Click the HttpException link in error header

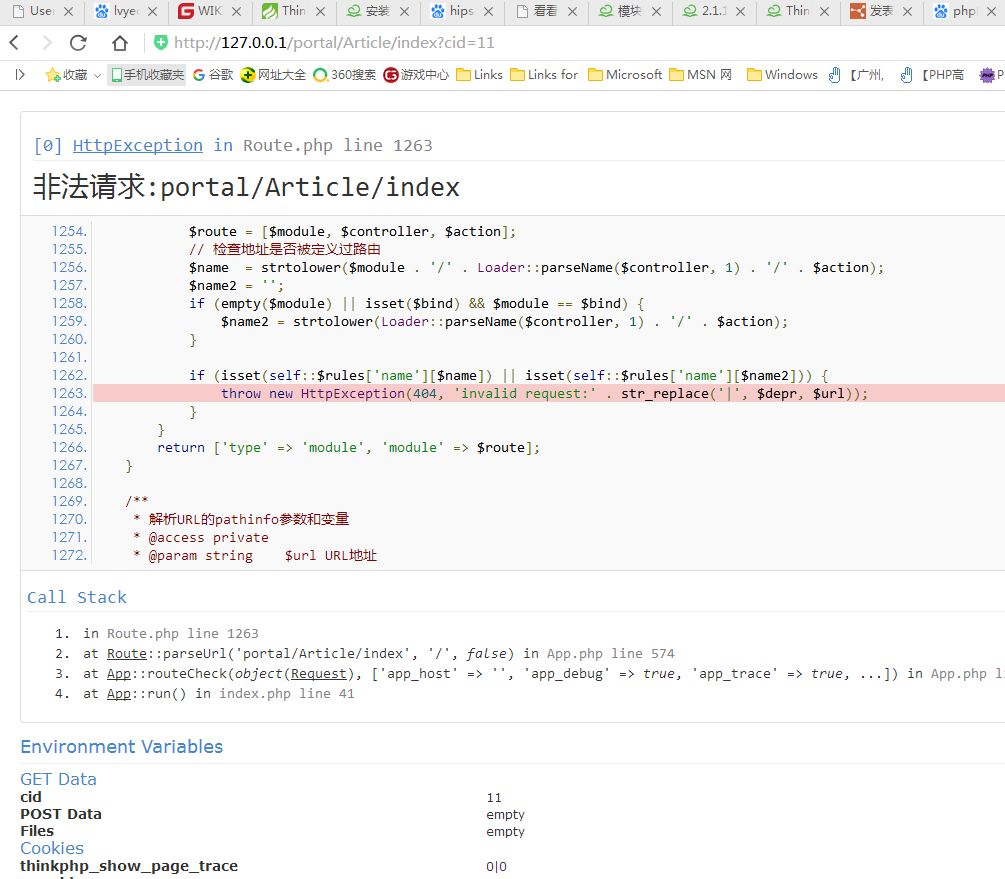138,146
